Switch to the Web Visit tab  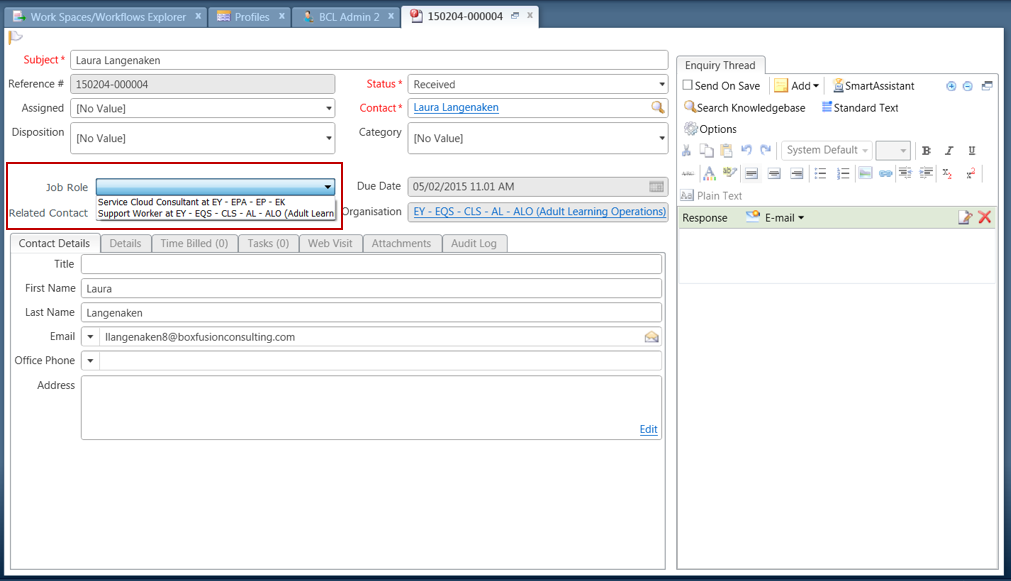click(330, 243)
